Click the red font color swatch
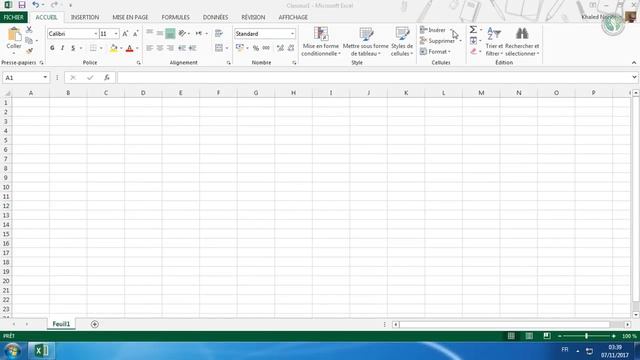Viewport: 640px width, 360px height. pyautogui.click(x=129, y=48)
